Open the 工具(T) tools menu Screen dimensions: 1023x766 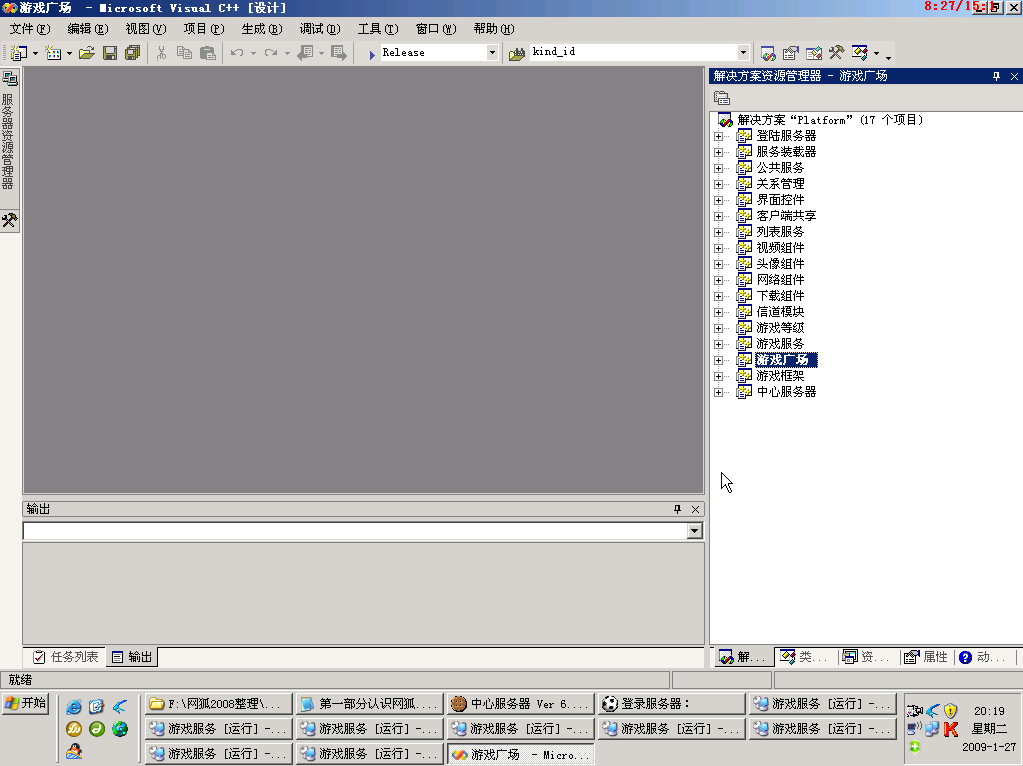tap(378, 29)
